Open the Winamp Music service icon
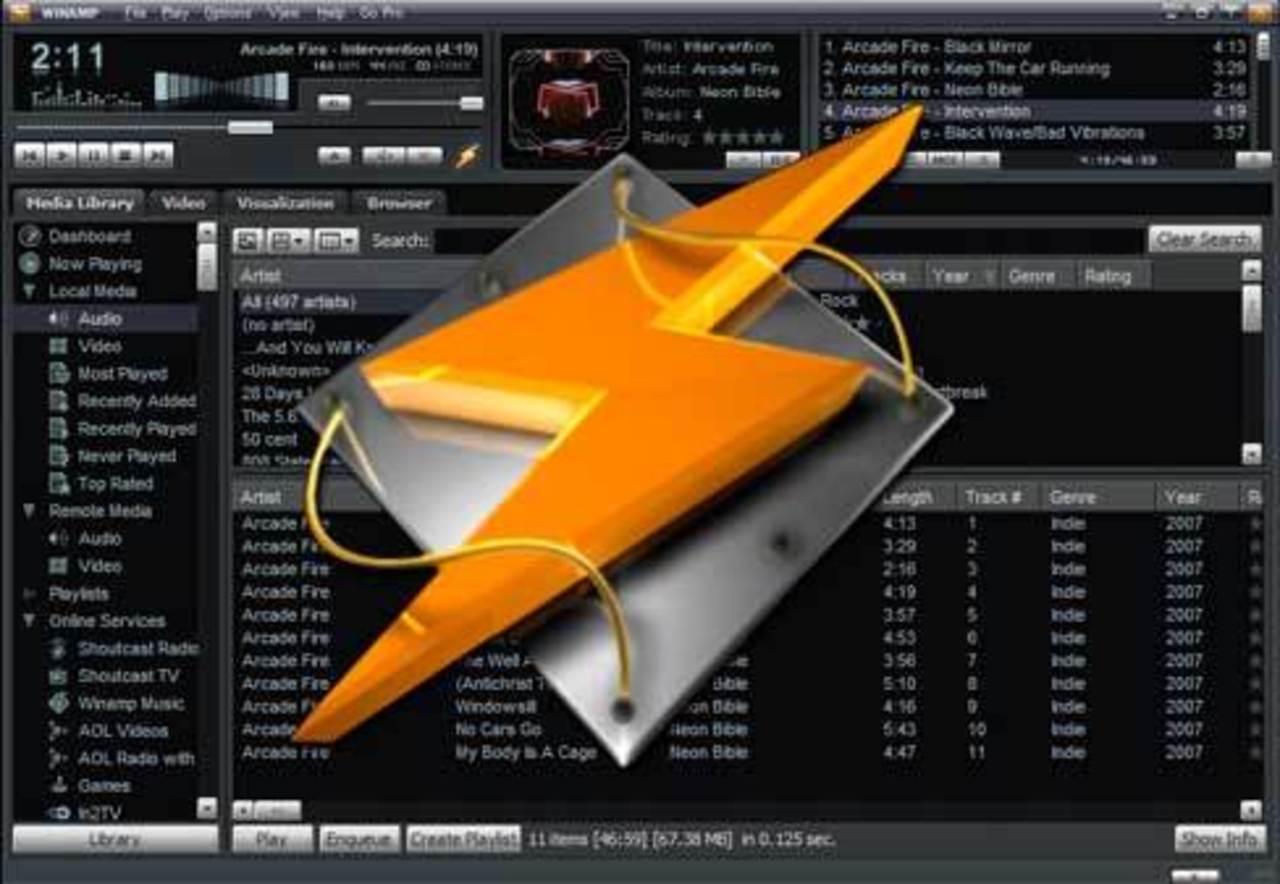Image resolution: width=1280 pixels, height=884 pixels. [59, 704]
